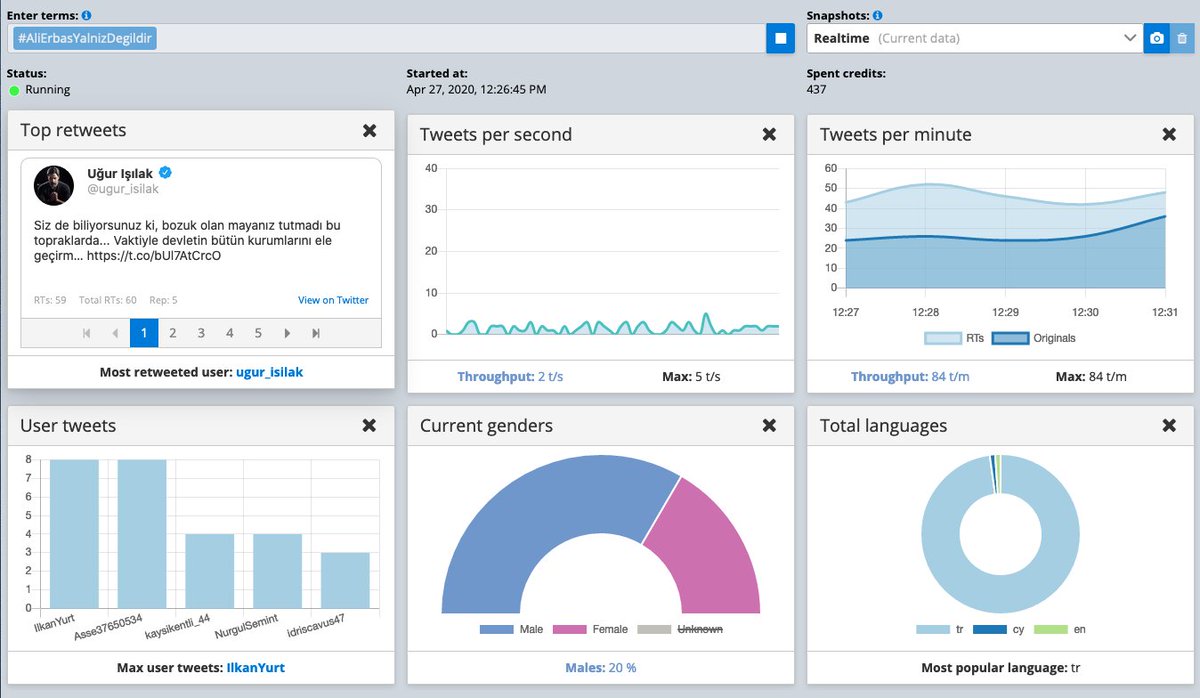This screenshot has width=1200, height=698.
Task: Click the idriscavus47 bar in User tweets chart
Action: point(346,580)
